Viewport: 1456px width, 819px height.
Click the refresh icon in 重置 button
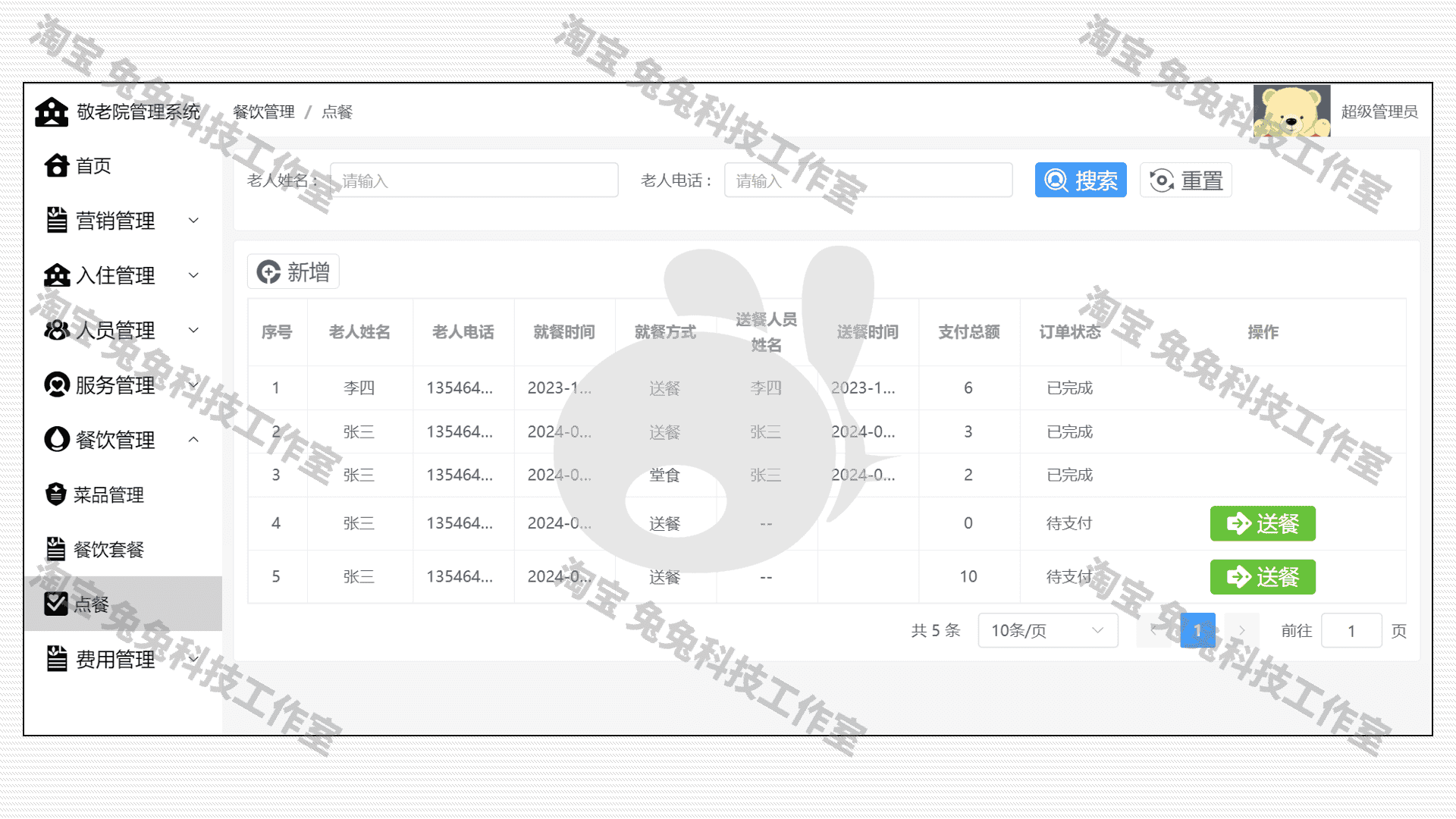tap(1162, 180)
